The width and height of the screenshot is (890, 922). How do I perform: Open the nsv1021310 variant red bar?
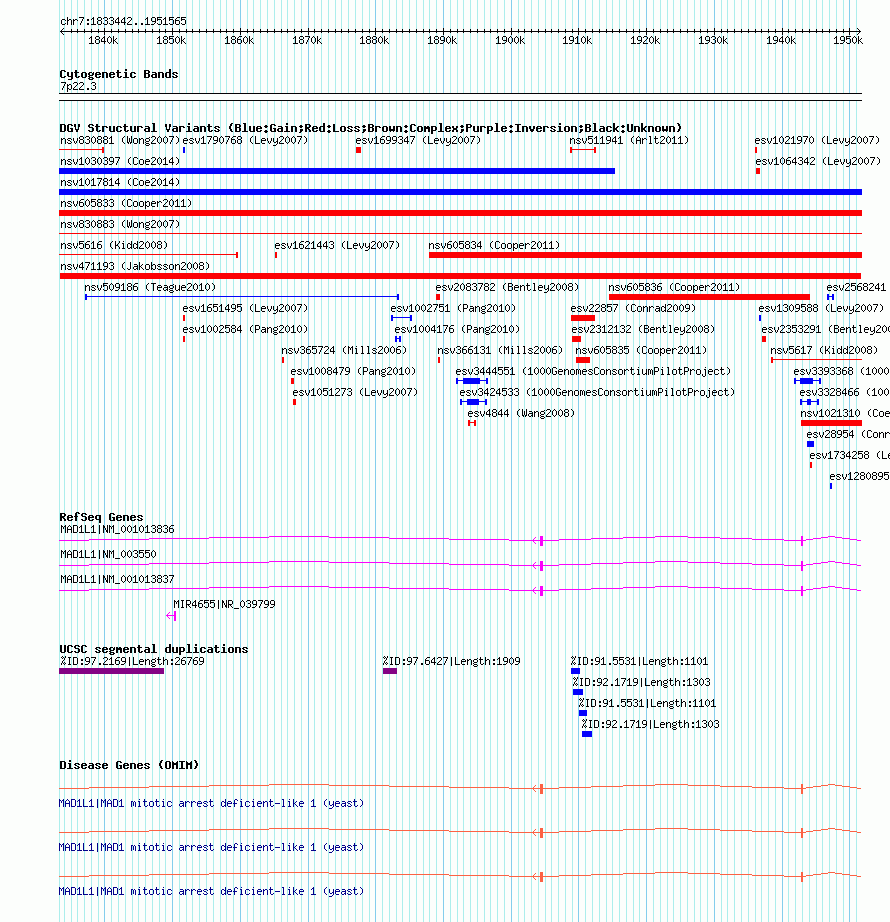(x=831, y=423)
